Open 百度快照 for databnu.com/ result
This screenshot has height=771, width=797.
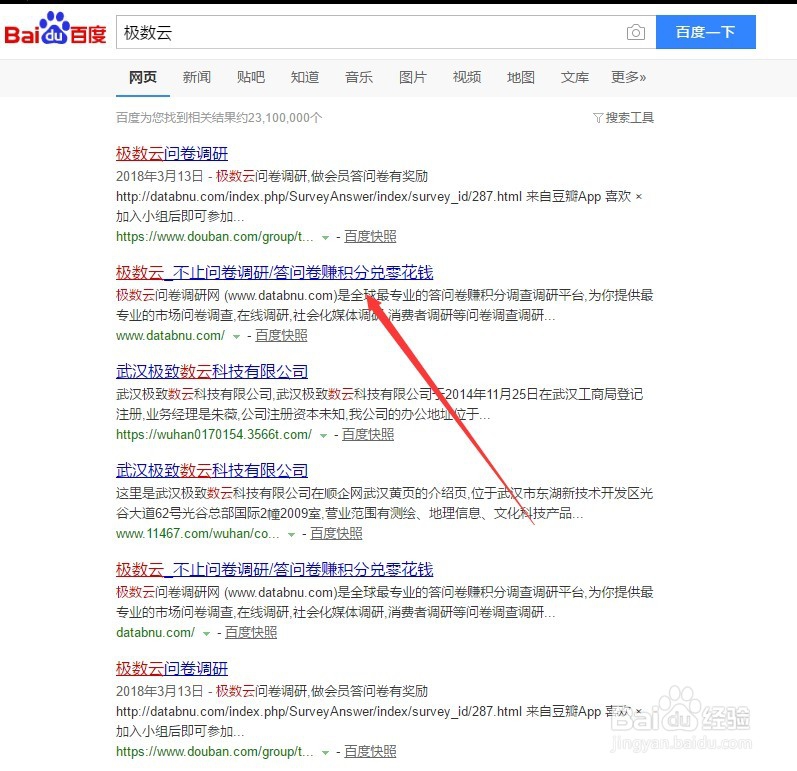click(251, 633)
